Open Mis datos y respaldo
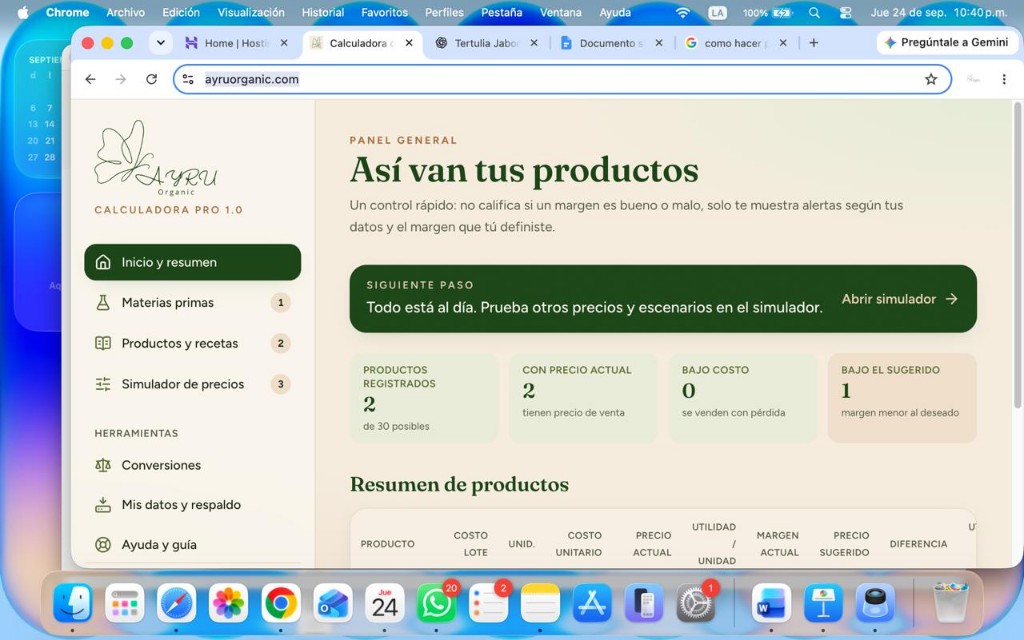The width and height of the screenshot is (1024, 640). pos(193,505)
